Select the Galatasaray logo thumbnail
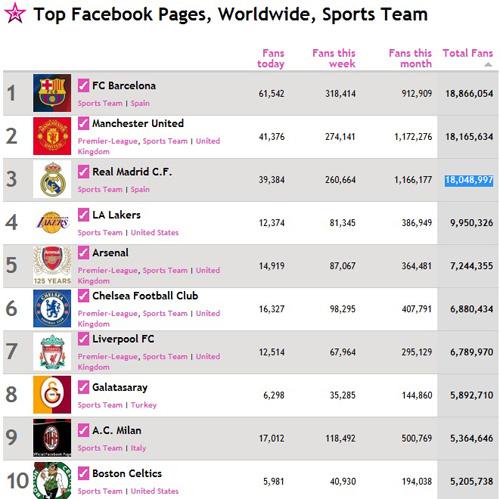 click(x=52, y=395)
